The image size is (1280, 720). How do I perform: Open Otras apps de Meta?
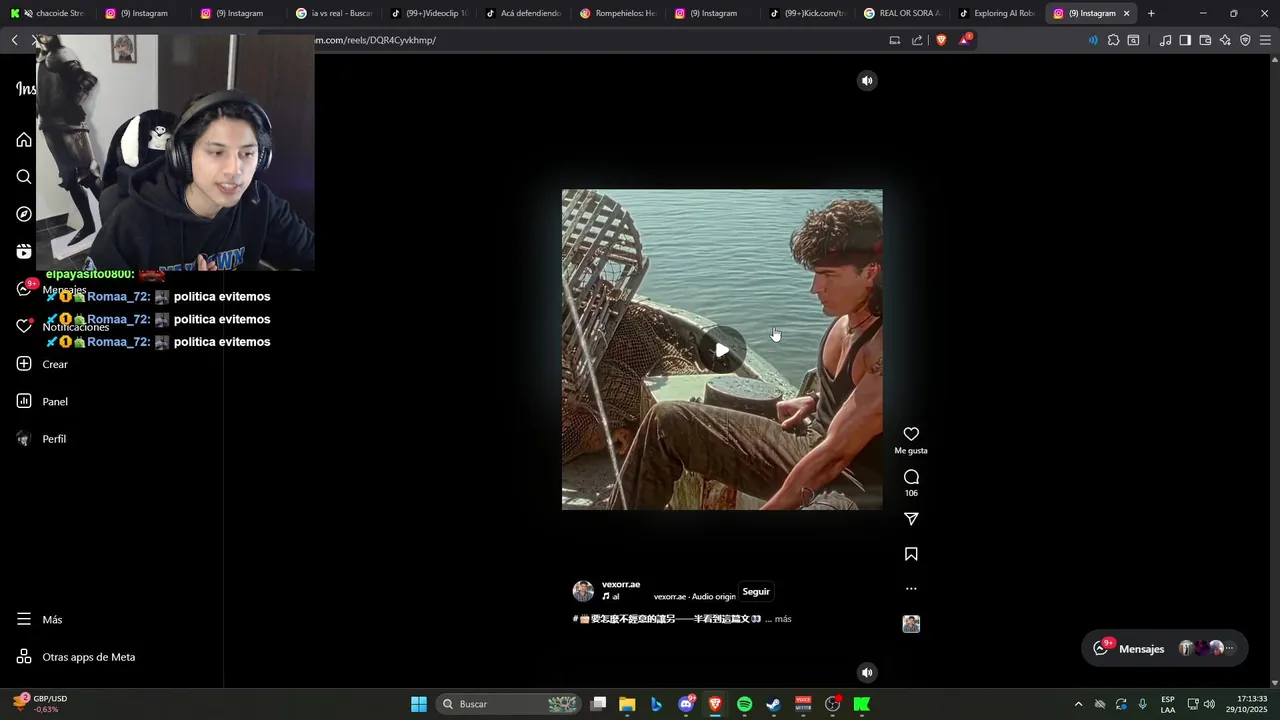tap(76, 657)
